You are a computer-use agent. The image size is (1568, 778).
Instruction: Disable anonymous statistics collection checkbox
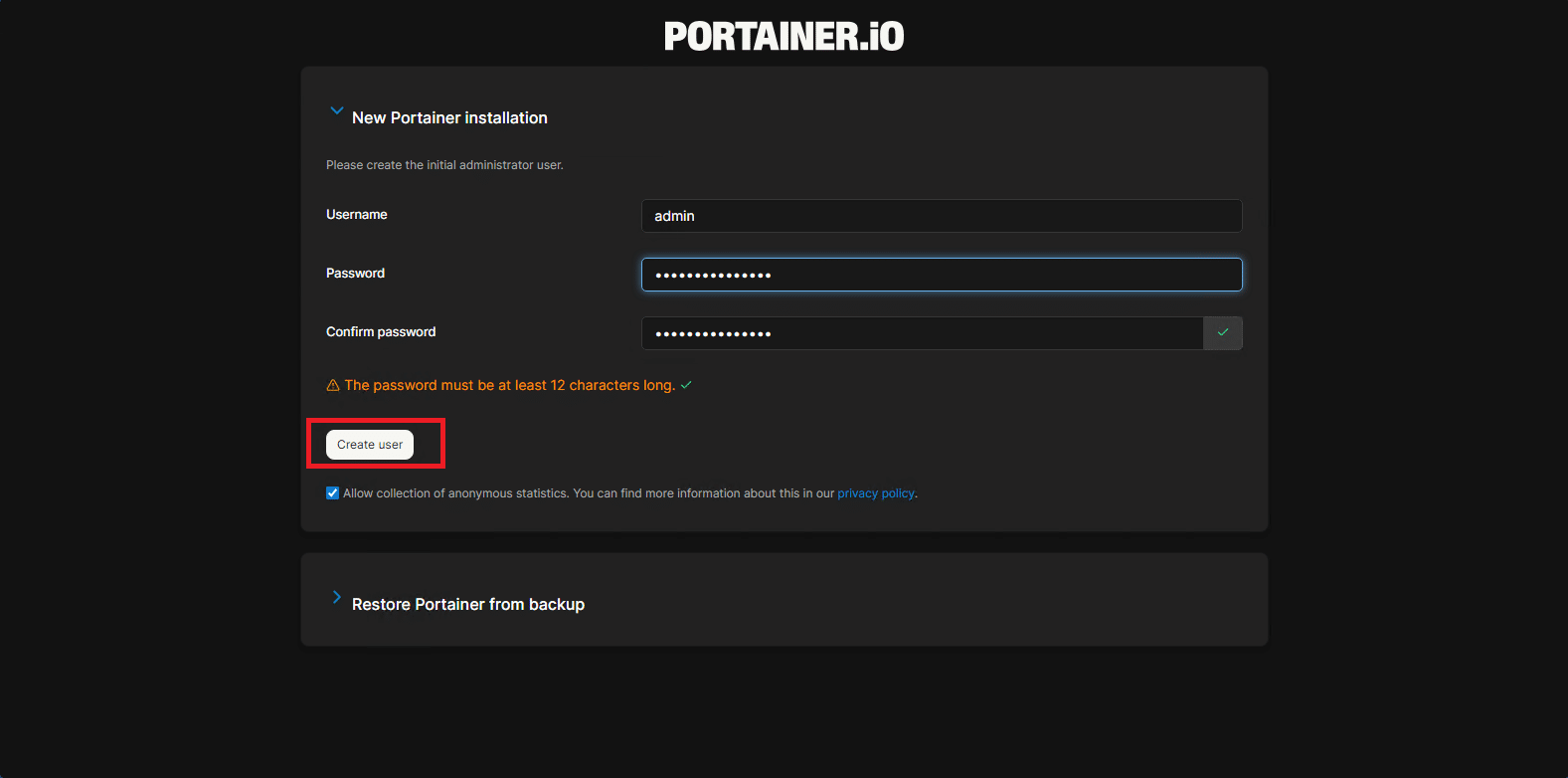(332, 493)
